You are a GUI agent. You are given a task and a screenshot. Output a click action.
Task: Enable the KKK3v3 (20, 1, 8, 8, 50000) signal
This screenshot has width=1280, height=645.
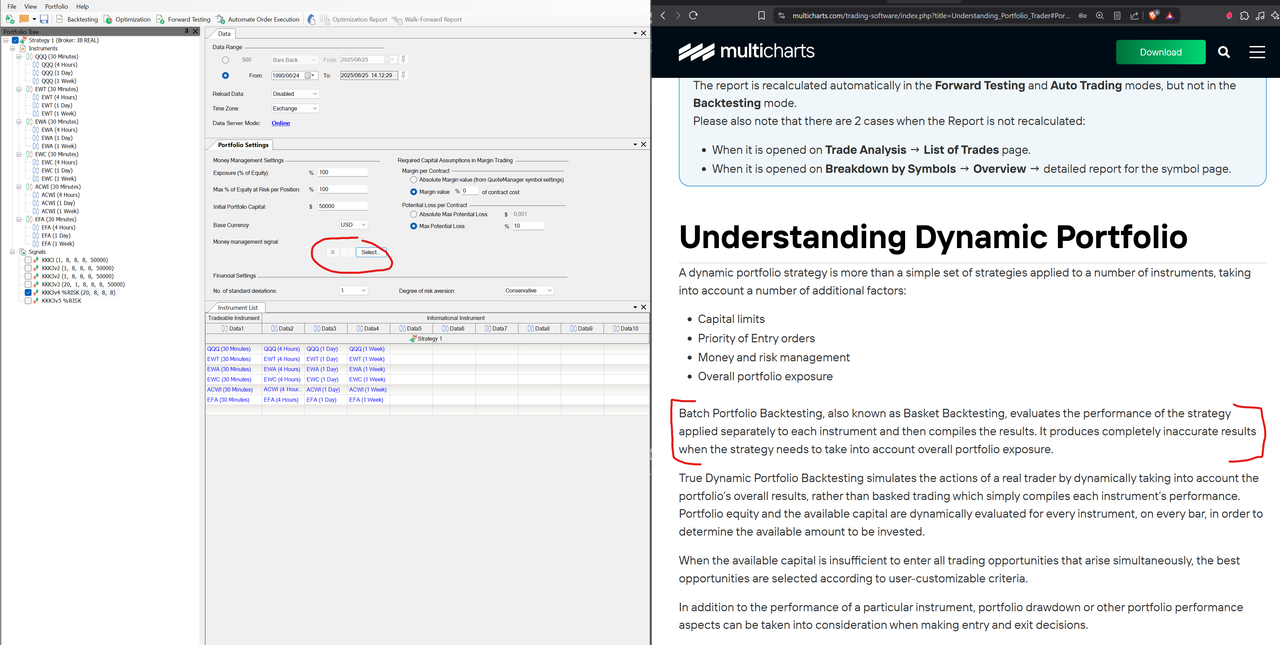28,284
